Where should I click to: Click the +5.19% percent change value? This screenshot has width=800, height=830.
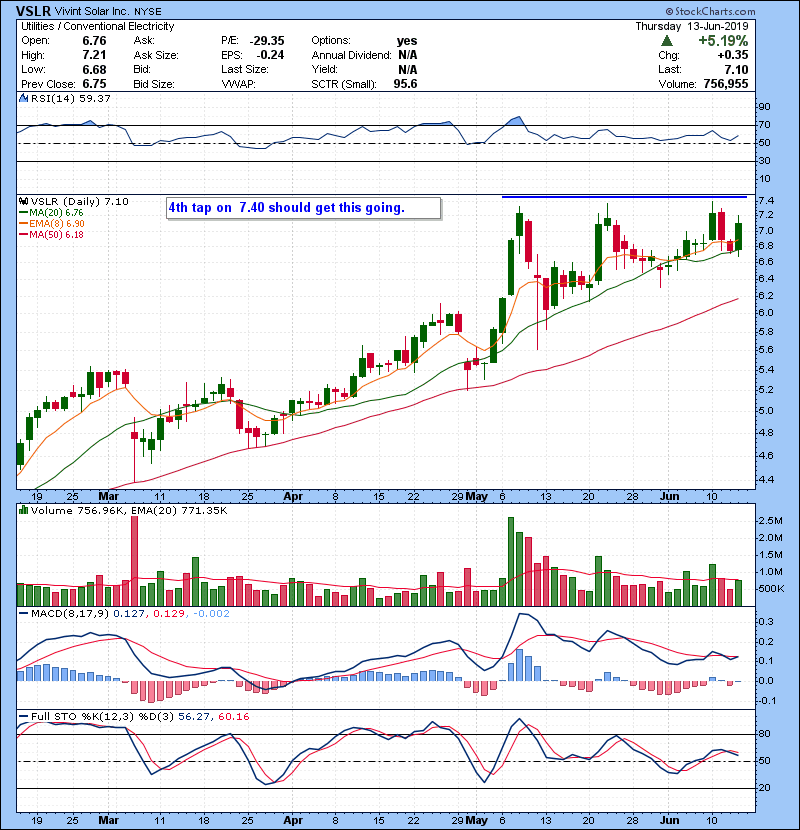tap(723, 41)
